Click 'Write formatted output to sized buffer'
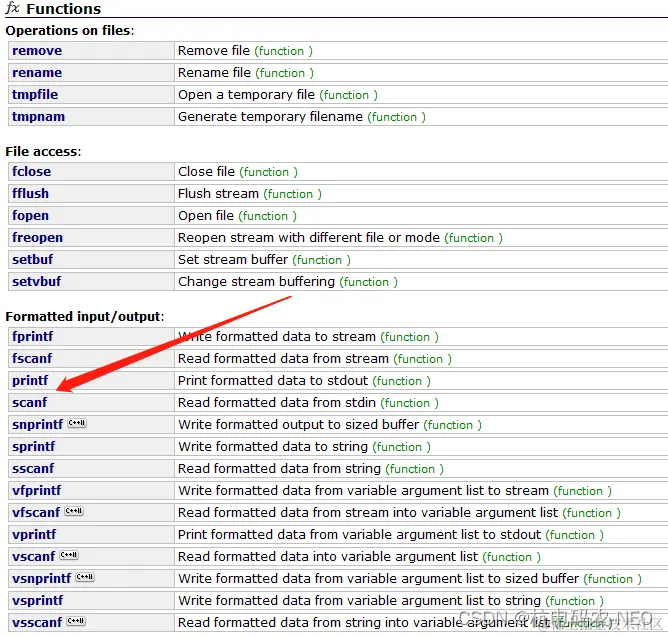This screenshot has width=668, height=637. [x=299, y=425]
